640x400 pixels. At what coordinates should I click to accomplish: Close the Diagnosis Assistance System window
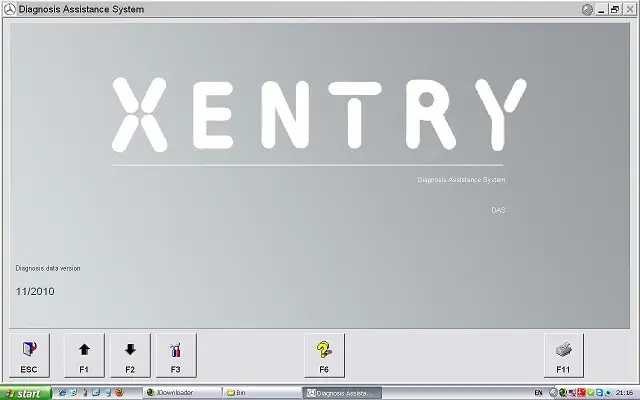point(629,9)
